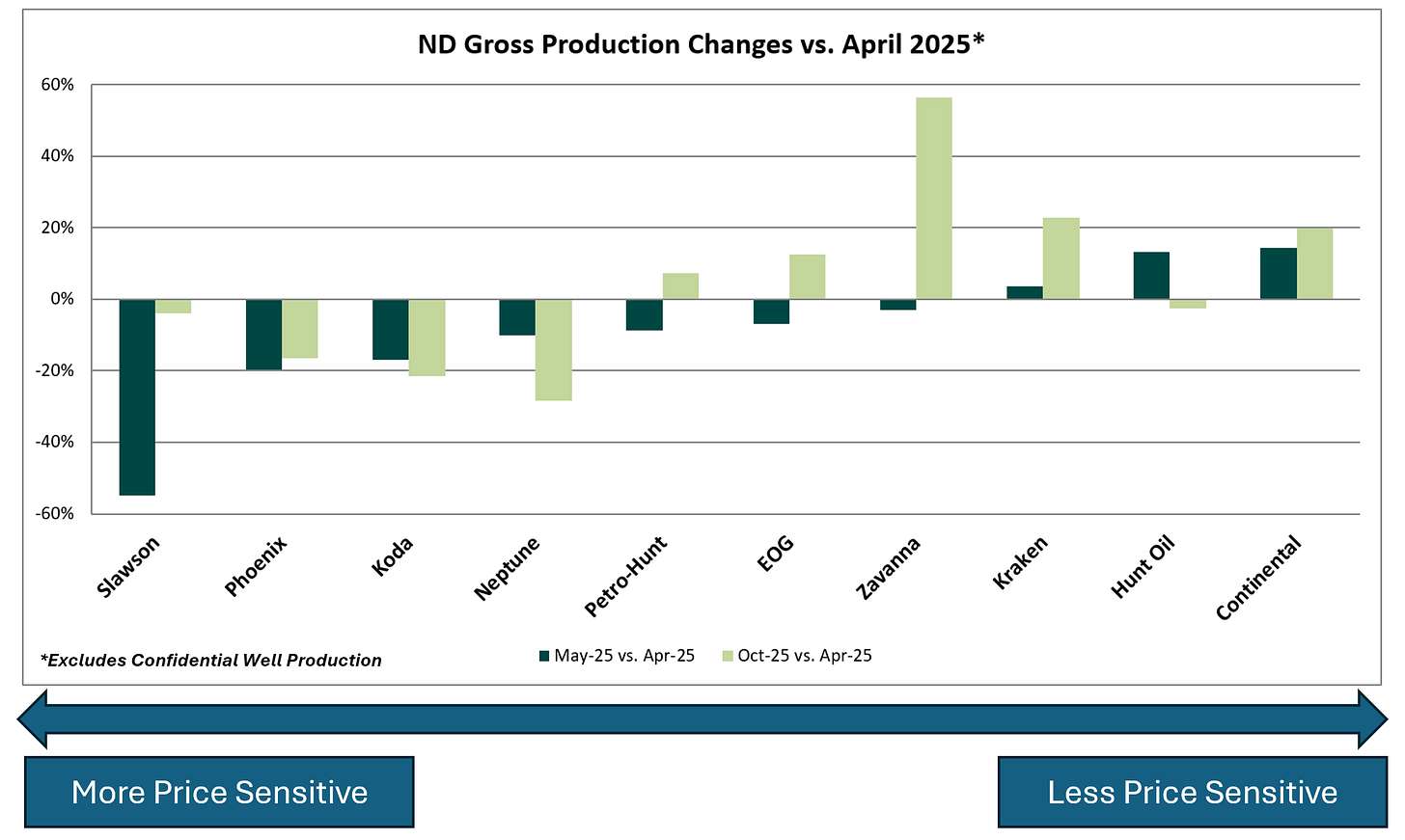Select Kraken's dark green May-25 bar
Image resolution: width=1405 pixels, height=840 pixels.
pyautogui.click(x=1025, y=292)
